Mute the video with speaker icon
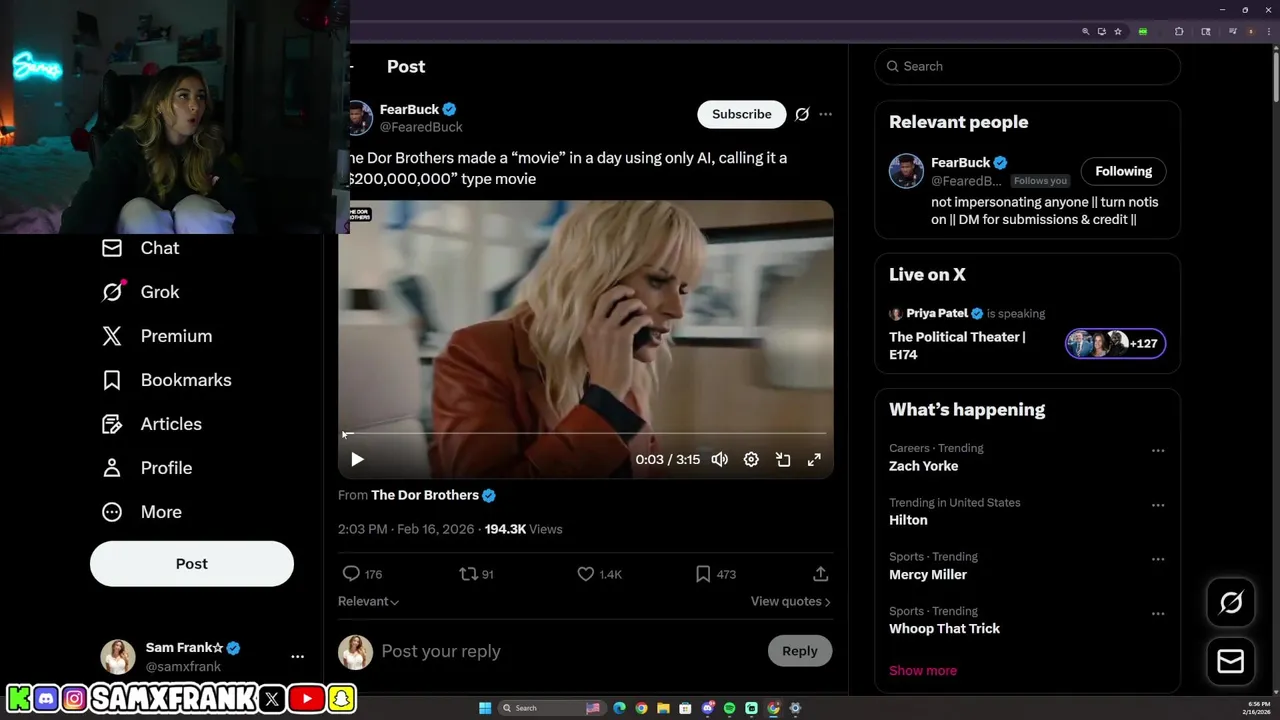 [x=719, y=459]
